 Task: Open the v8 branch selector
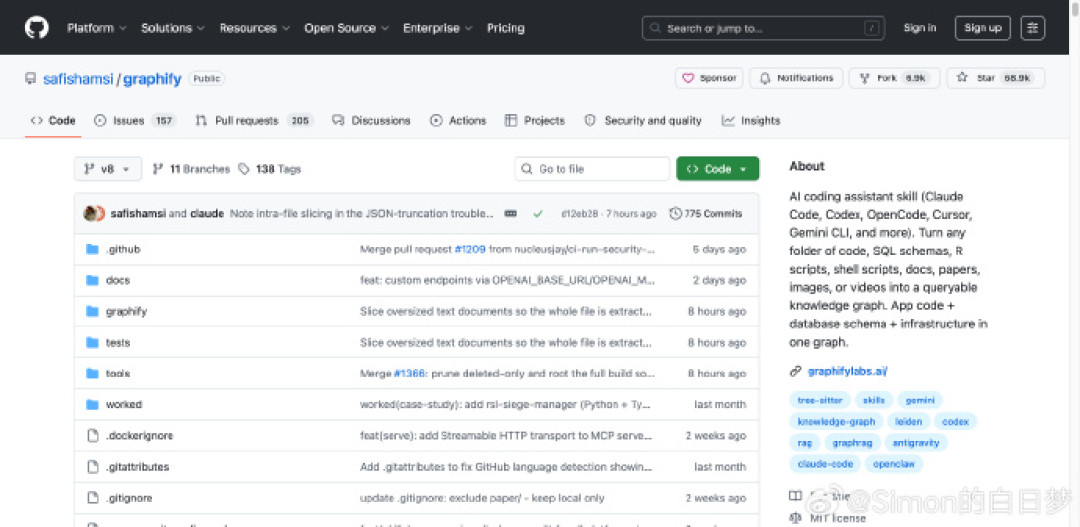108,169
